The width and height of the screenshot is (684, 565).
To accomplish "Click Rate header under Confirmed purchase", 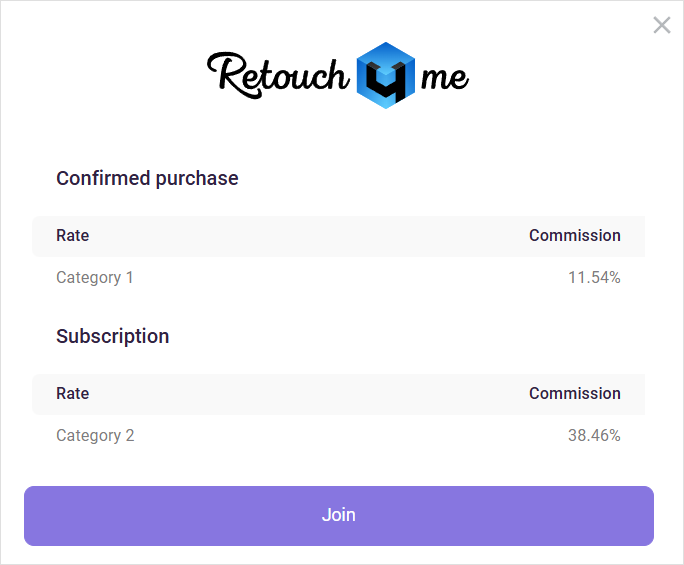I will (x=73, y=236).
